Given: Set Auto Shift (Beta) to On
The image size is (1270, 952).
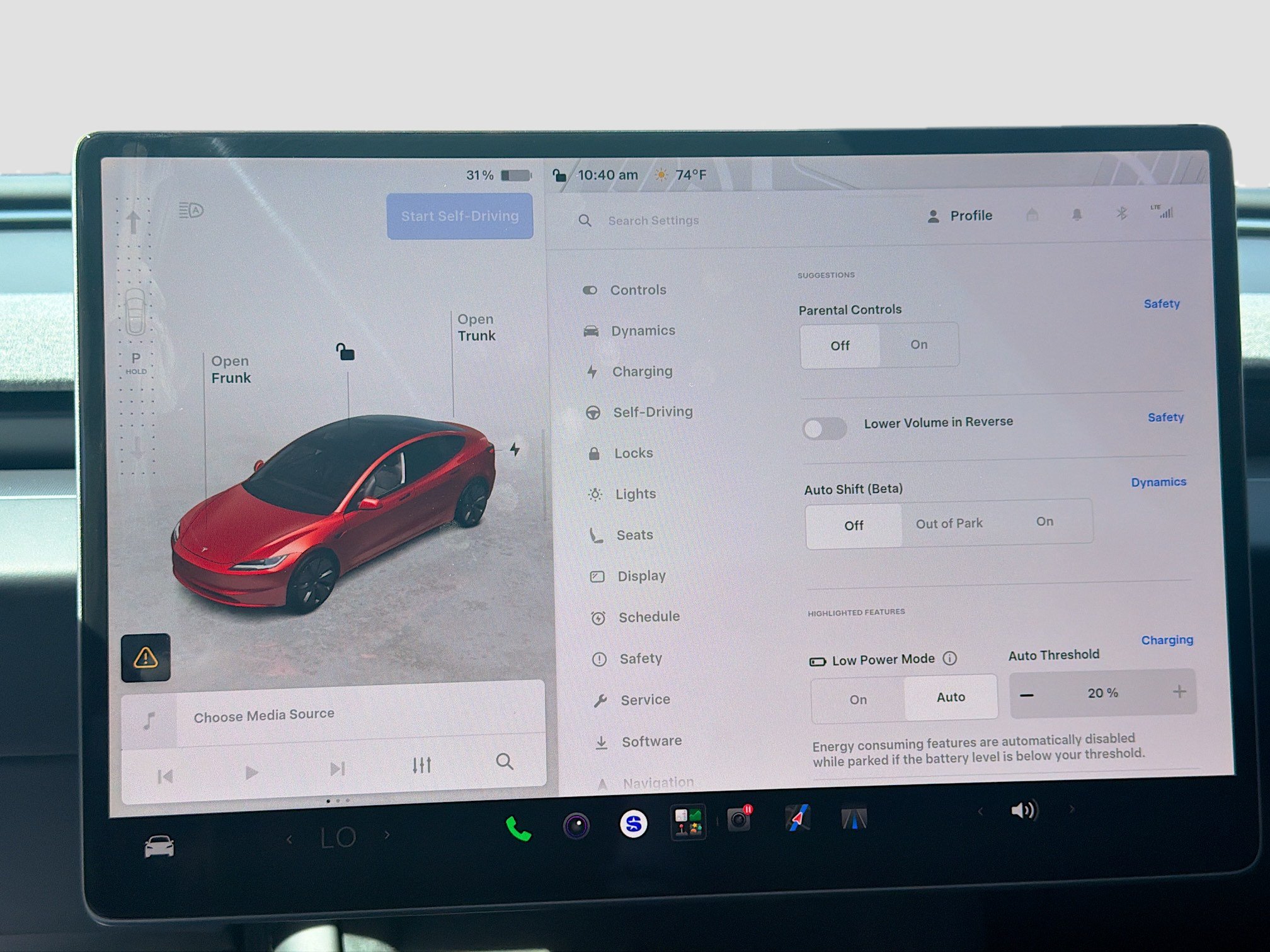Looking at the screenshot, I should (x=1044, y=521).
